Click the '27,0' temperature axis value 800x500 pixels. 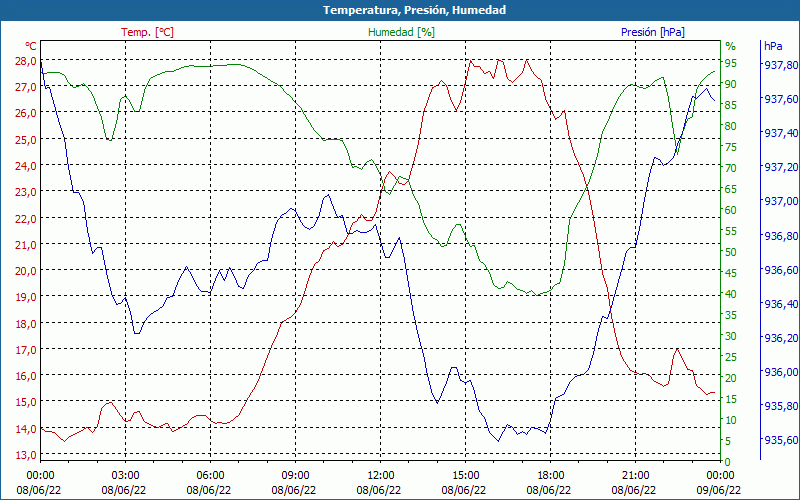pyautogui.click(x=27, y=87)
